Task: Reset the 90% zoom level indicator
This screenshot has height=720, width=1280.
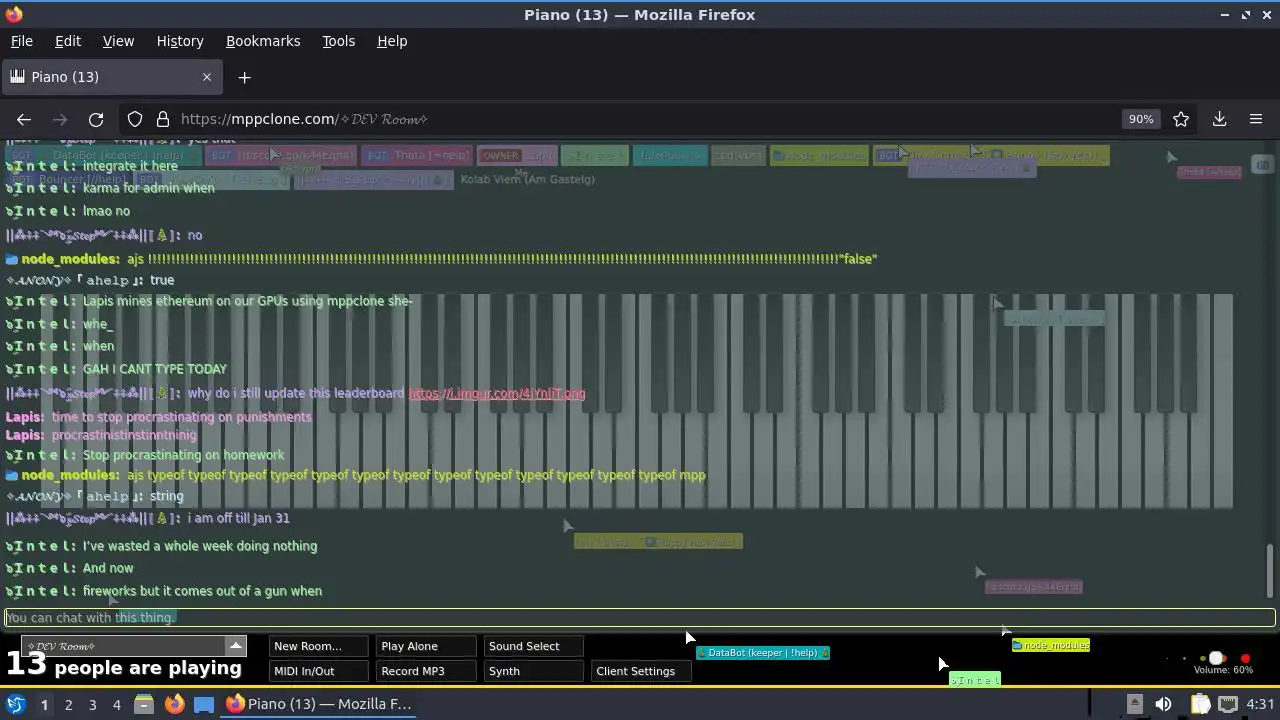Action: (x=1141, y=119)
